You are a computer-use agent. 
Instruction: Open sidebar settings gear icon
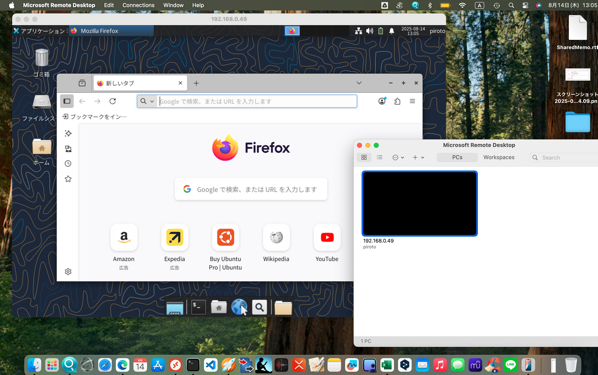pyautogui.click(x=68, y=271)
